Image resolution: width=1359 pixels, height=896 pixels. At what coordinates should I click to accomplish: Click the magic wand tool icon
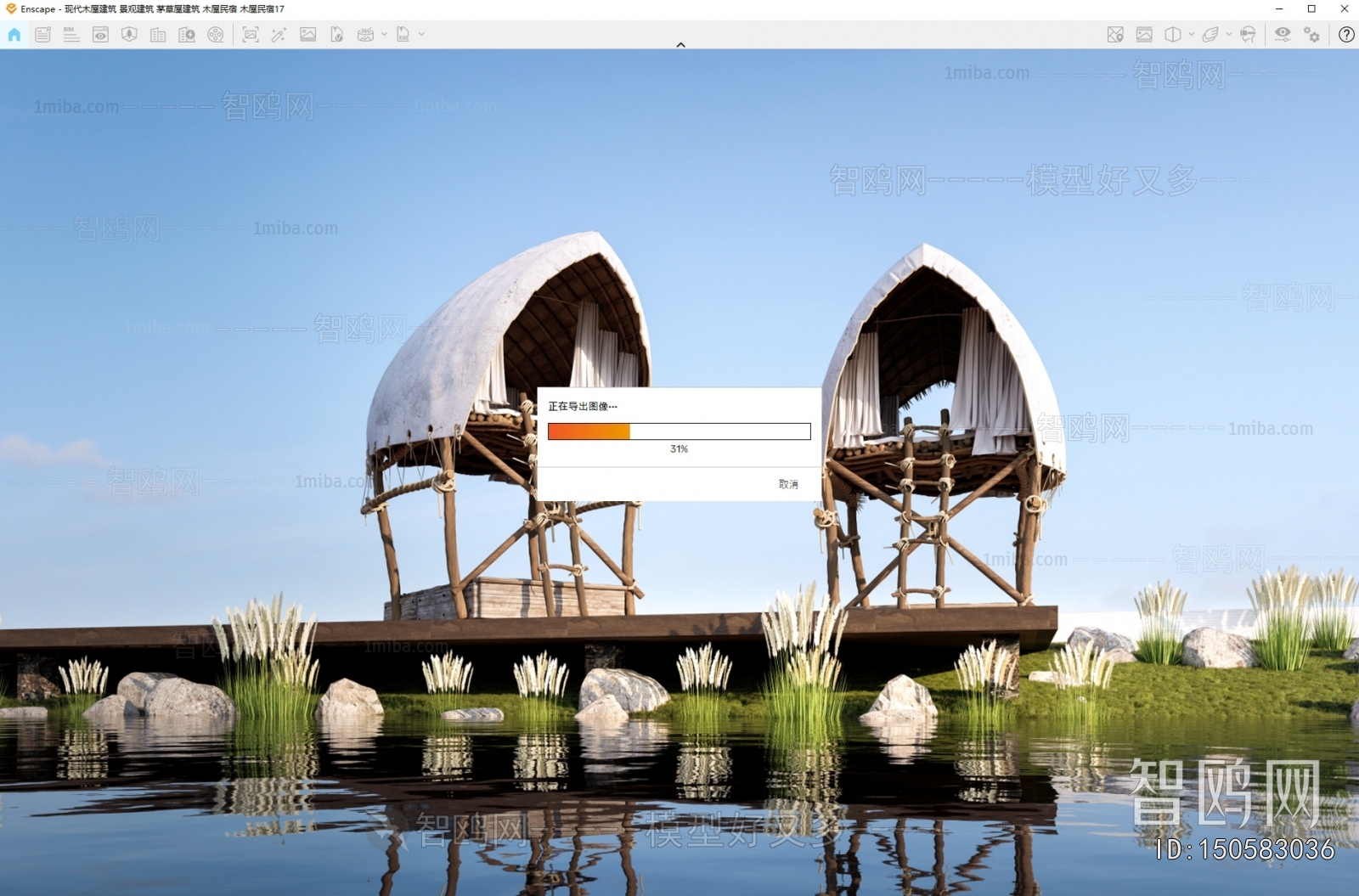[279, 35]
